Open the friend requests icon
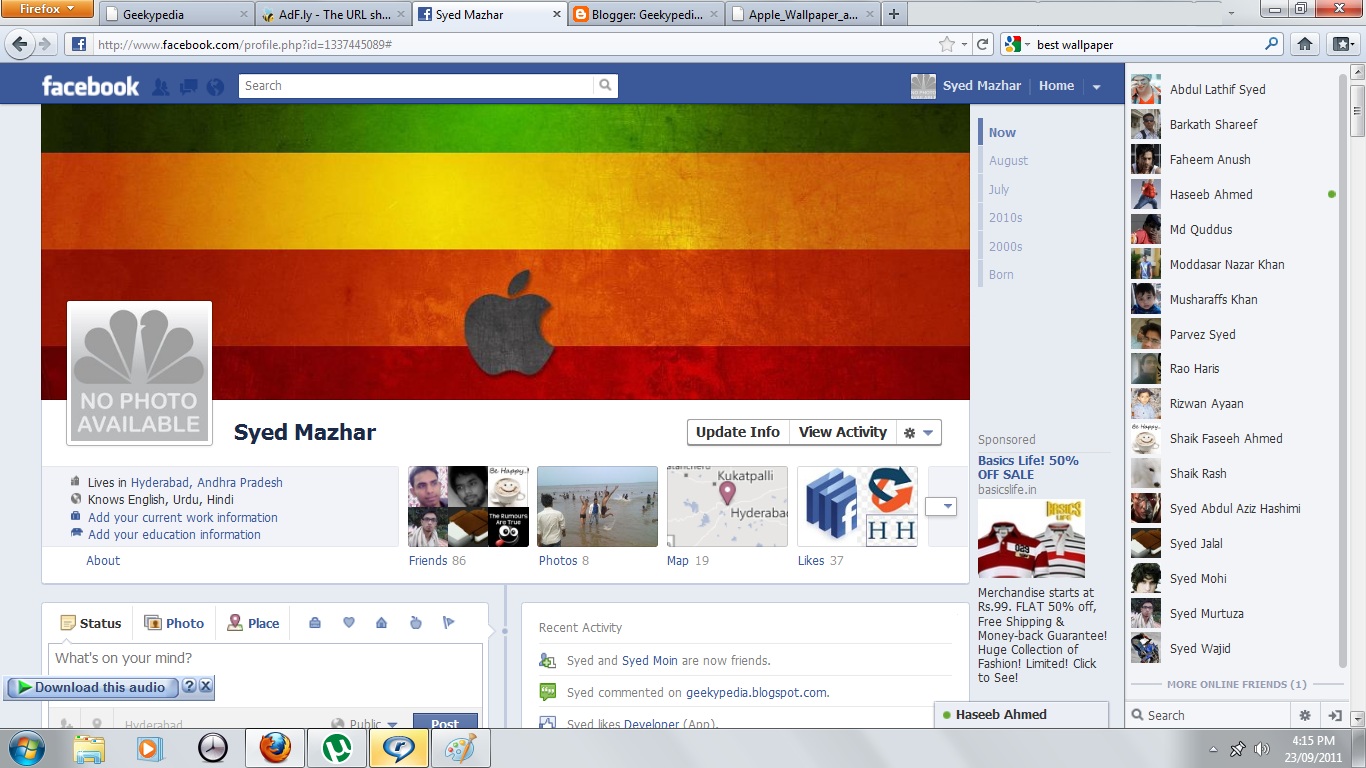Screen dimensions: 1366x768 point(160,86)
